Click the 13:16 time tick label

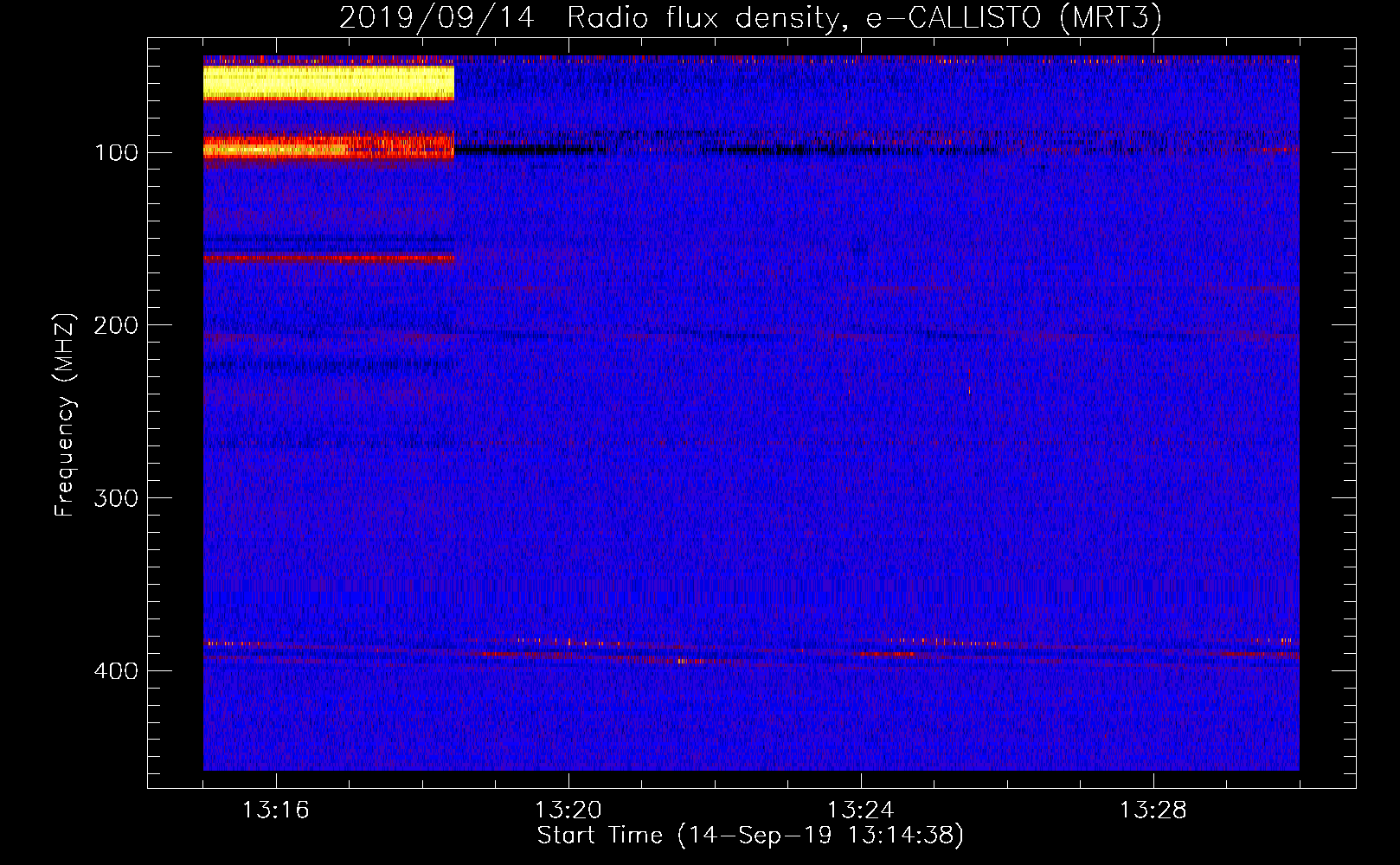click(275, 811)
